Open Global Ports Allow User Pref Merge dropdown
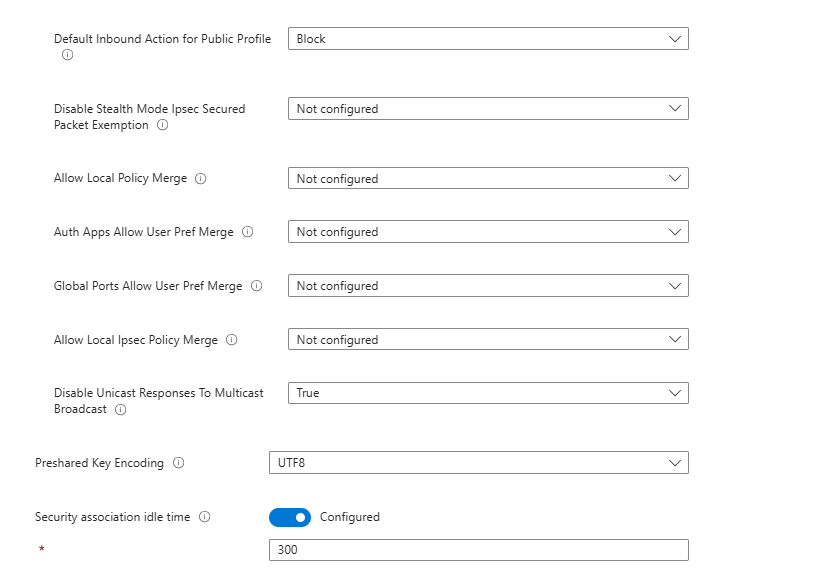The image size is (822, 585). 488,286
